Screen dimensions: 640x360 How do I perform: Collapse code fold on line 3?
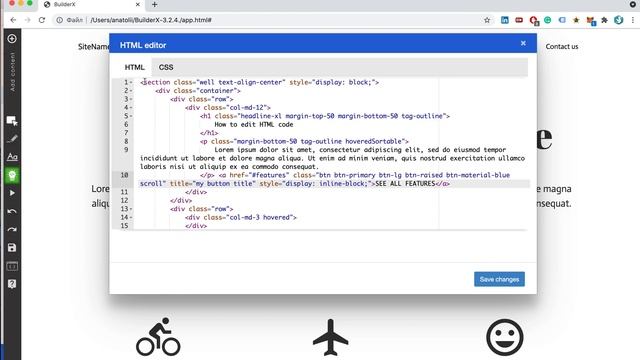tap(131, 99)
